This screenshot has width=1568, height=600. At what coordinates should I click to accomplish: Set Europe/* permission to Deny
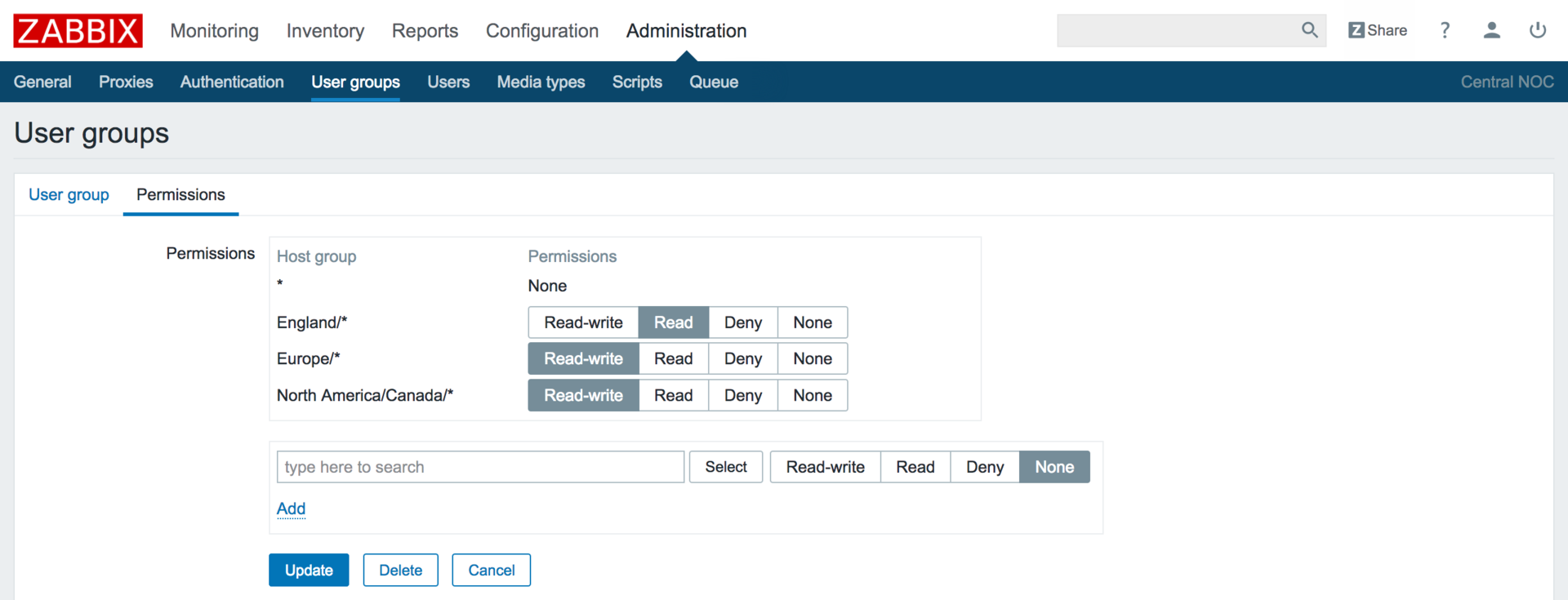click(x=742, y=358)
